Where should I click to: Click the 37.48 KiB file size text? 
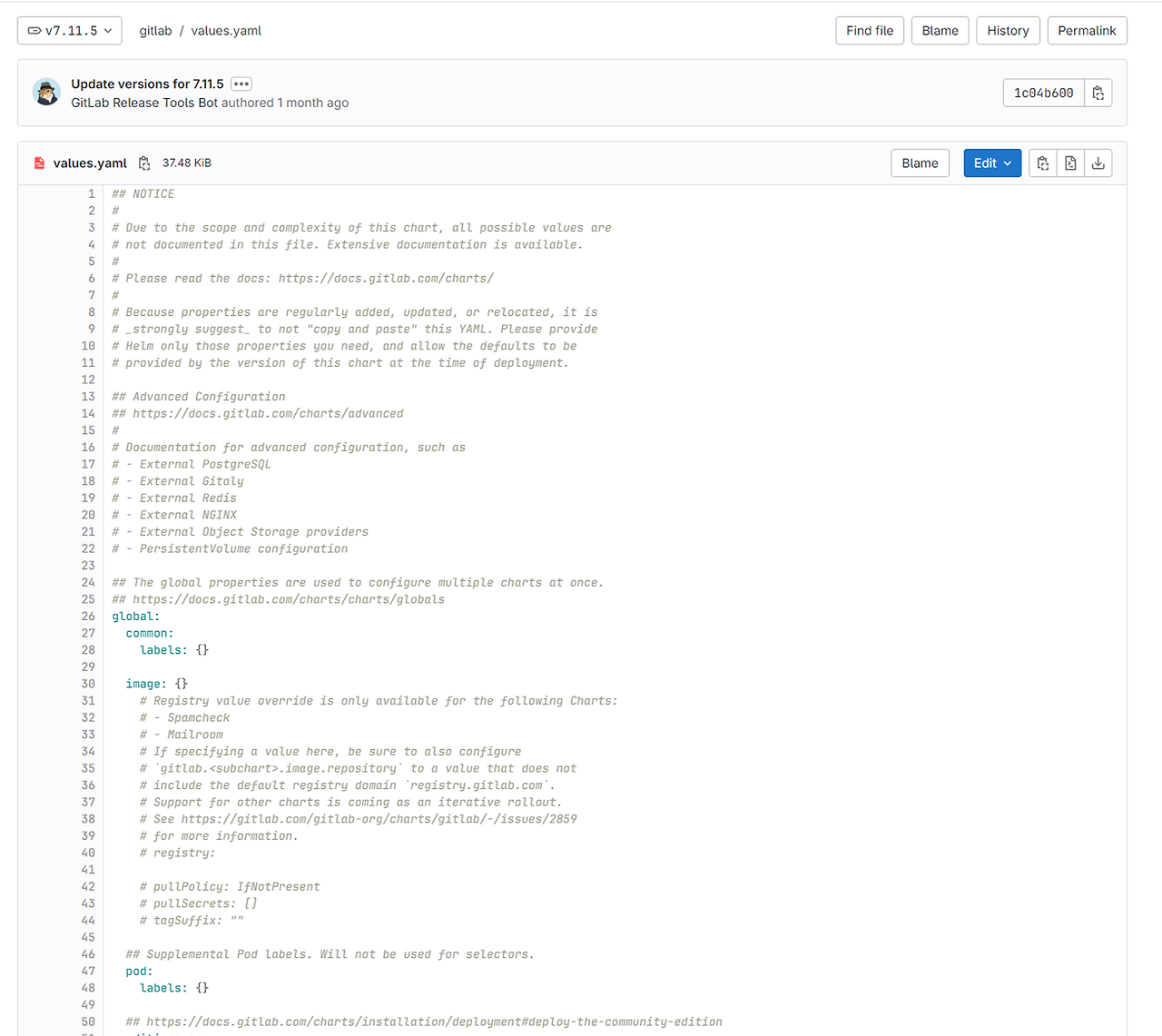pyautogui.click(x=187, y=163)
